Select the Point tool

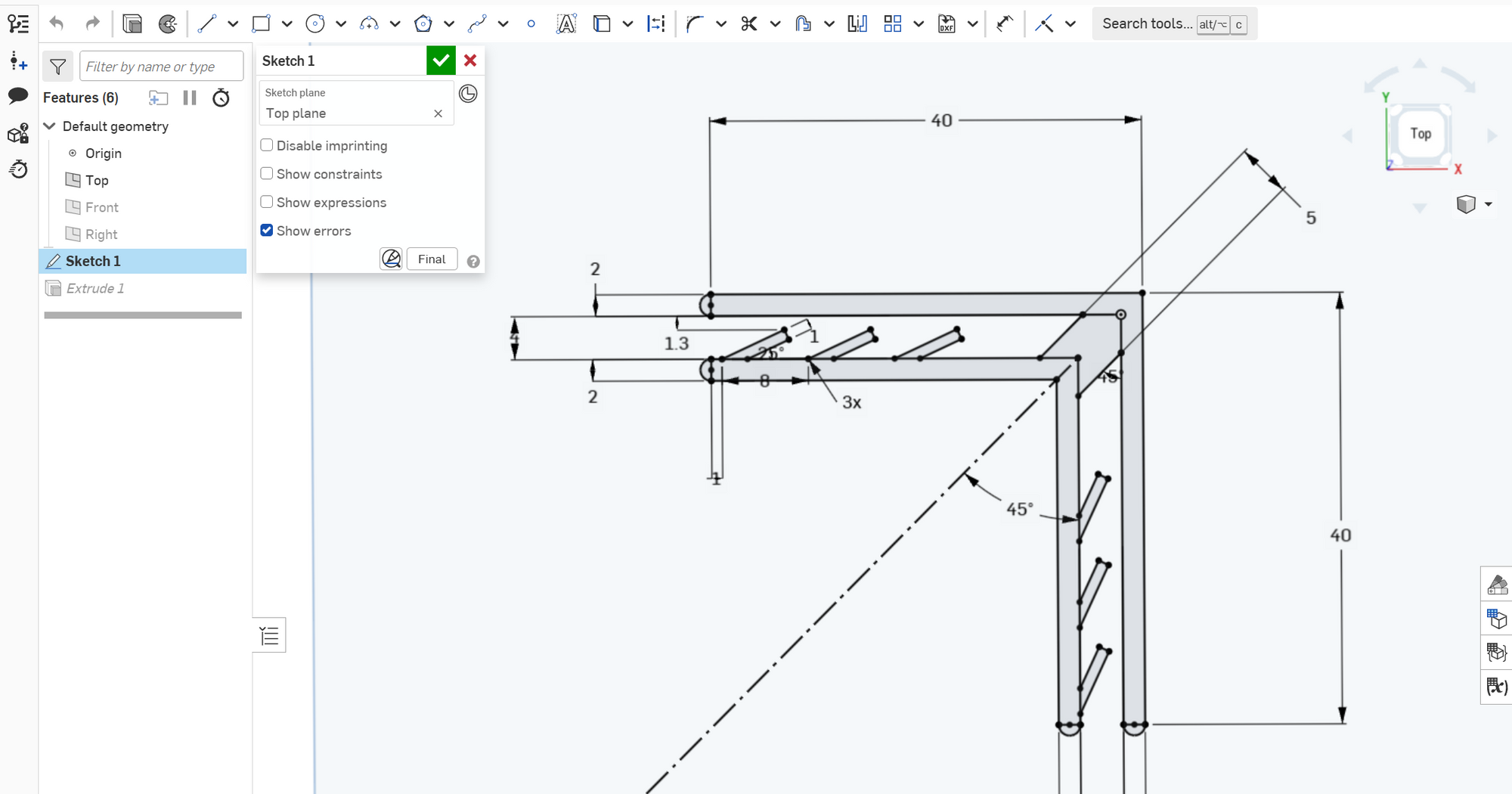click(x=531, y=24)
